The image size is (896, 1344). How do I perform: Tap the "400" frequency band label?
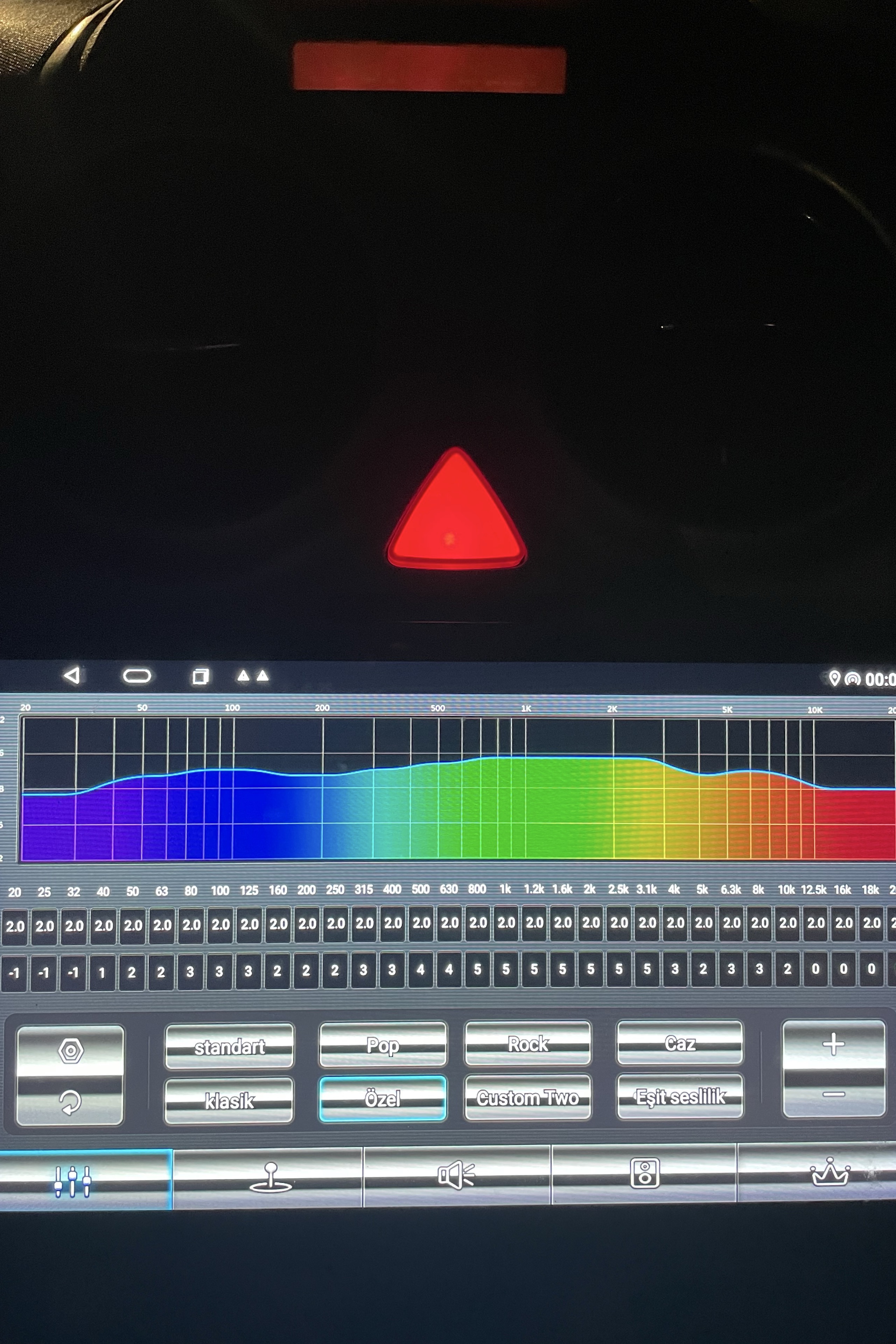(392, 889)
